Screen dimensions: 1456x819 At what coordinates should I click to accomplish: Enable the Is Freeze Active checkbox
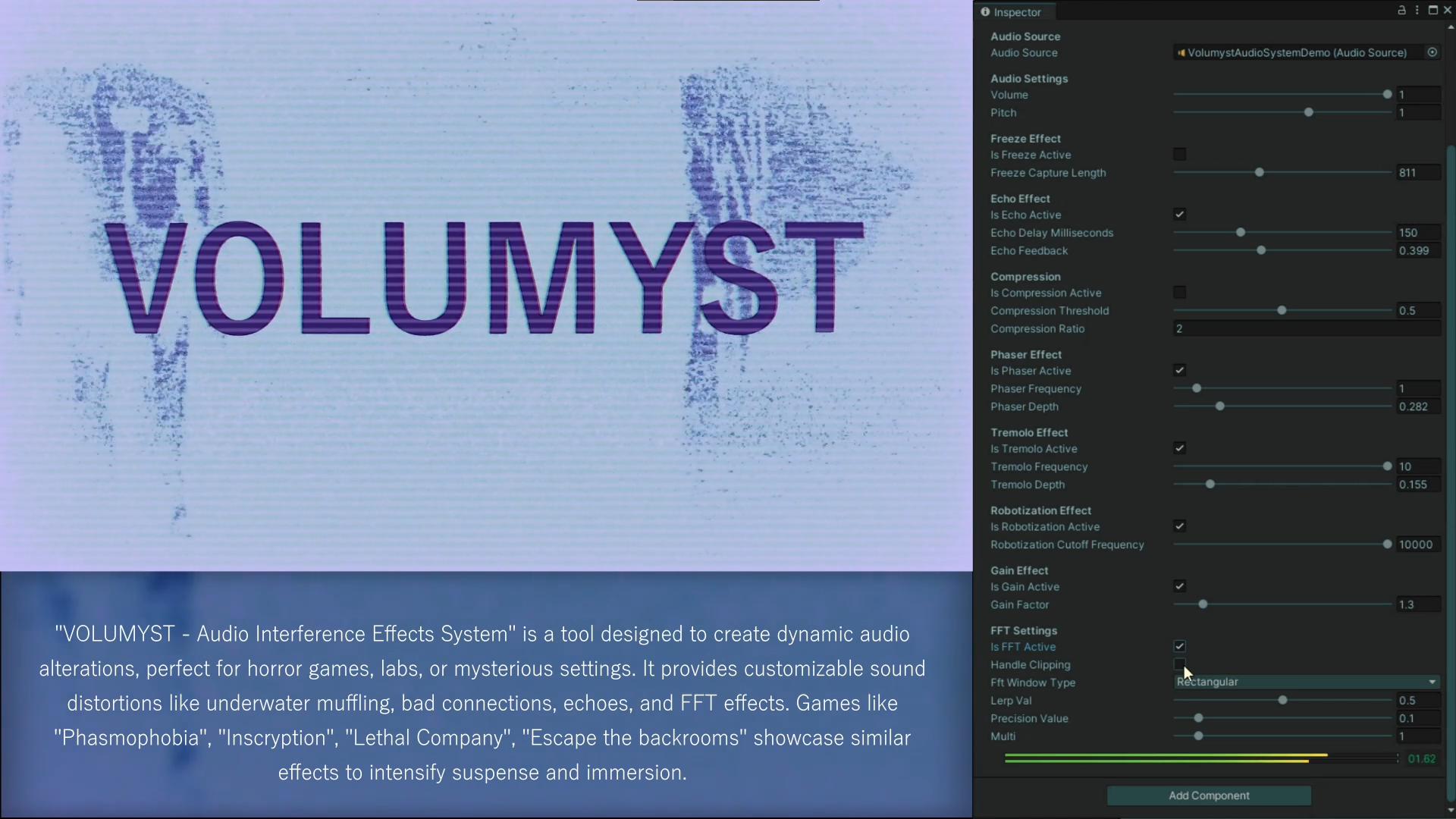(x=1179, y=155)
